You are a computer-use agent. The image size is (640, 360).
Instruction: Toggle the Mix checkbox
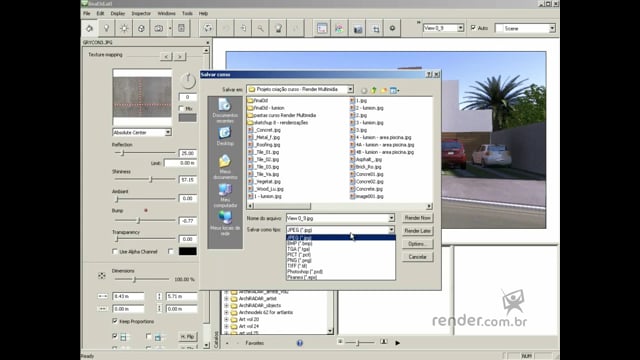[181, 109]
